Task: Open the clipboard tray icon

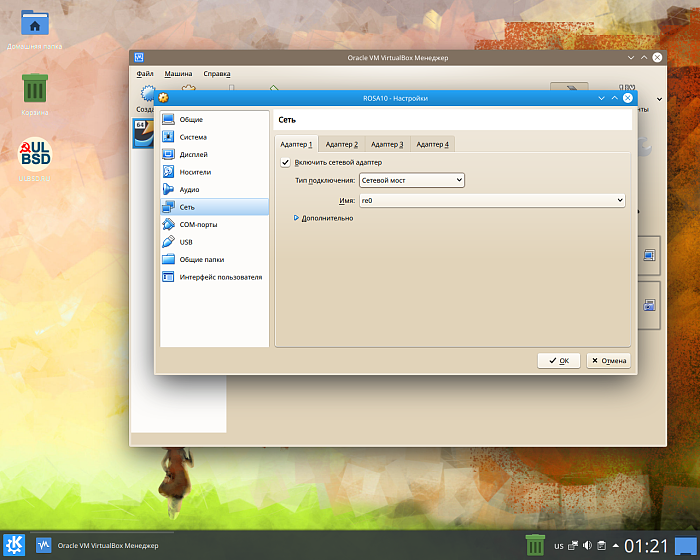Action: (x=601, y=545)
